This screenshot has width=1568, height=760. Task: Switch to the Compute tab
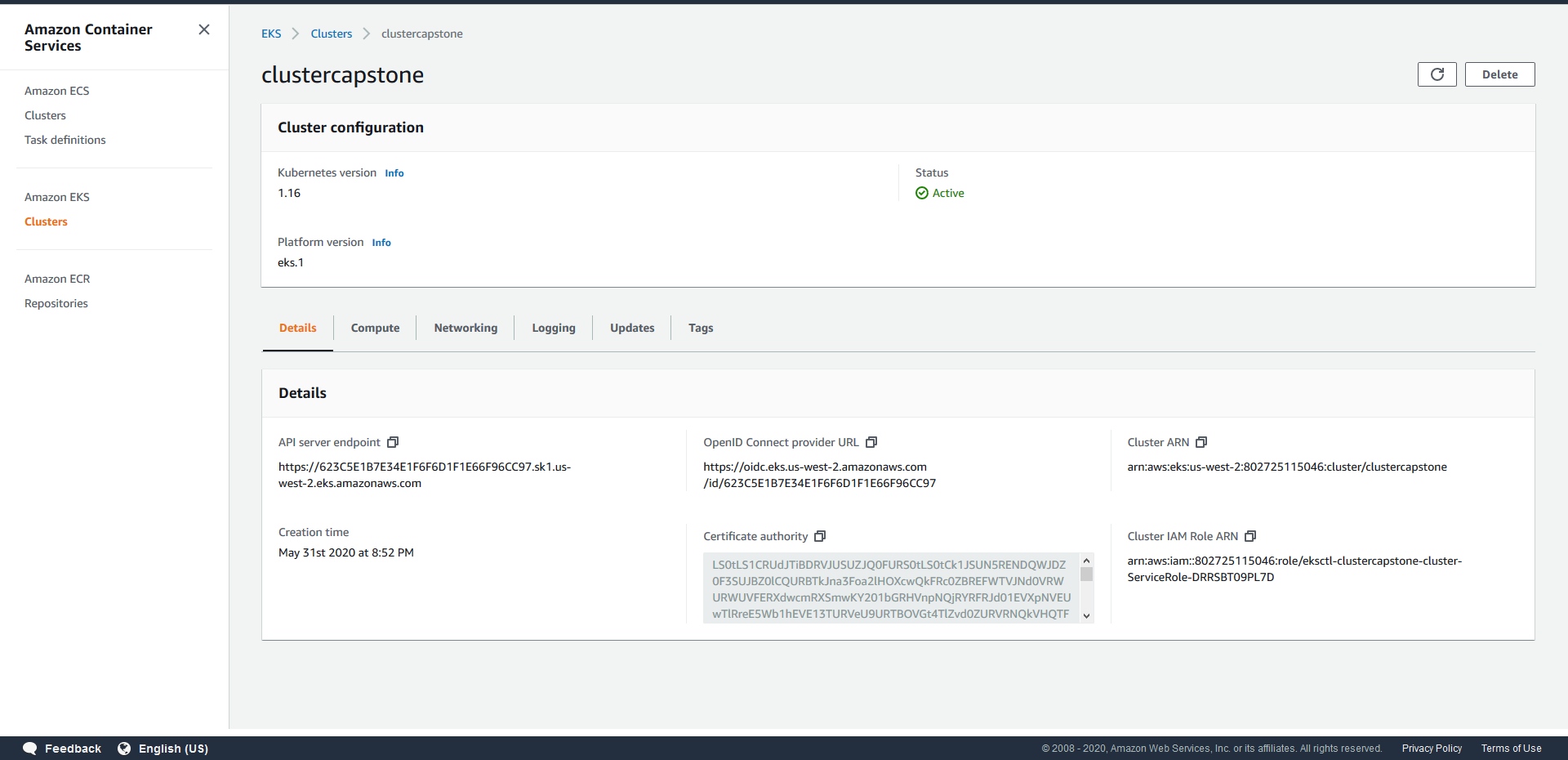click(x=375, y=328)
